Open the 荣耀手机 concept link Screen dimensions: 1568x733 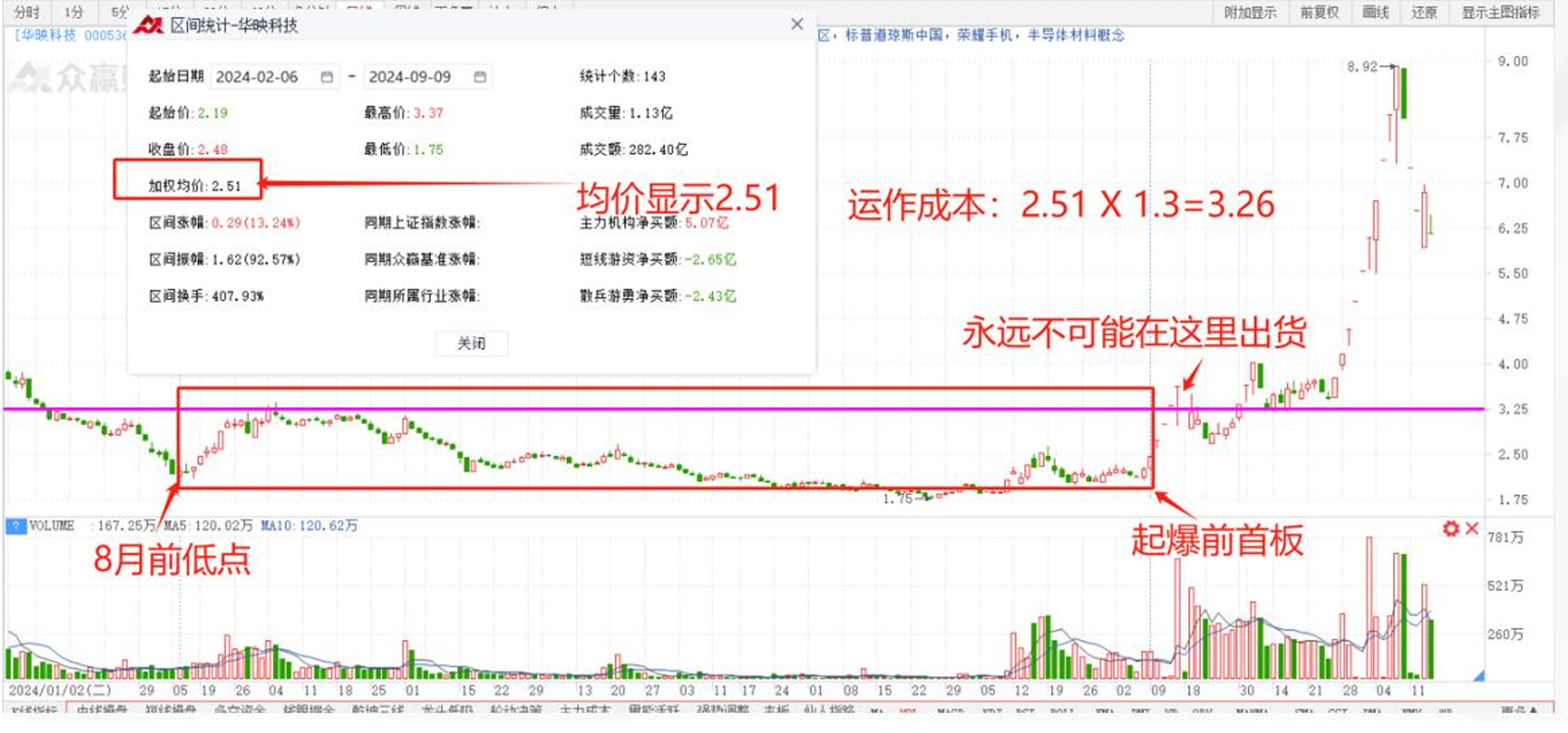tap(985, 36)
